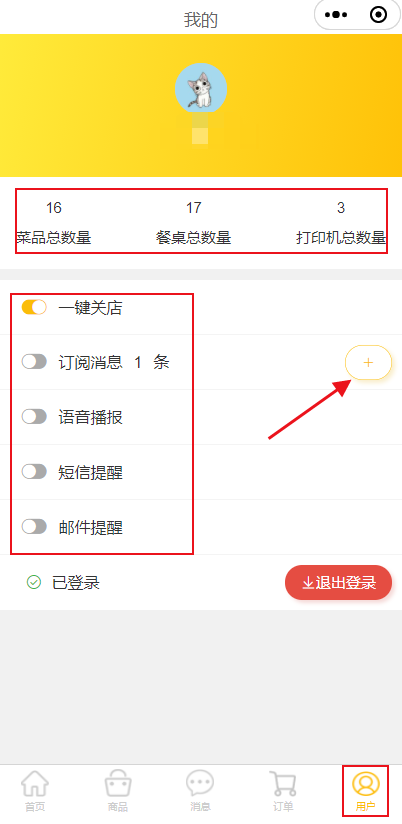
Task: Click the 已登录 status label
Action: pyautogui.click(x=76, y=583)
